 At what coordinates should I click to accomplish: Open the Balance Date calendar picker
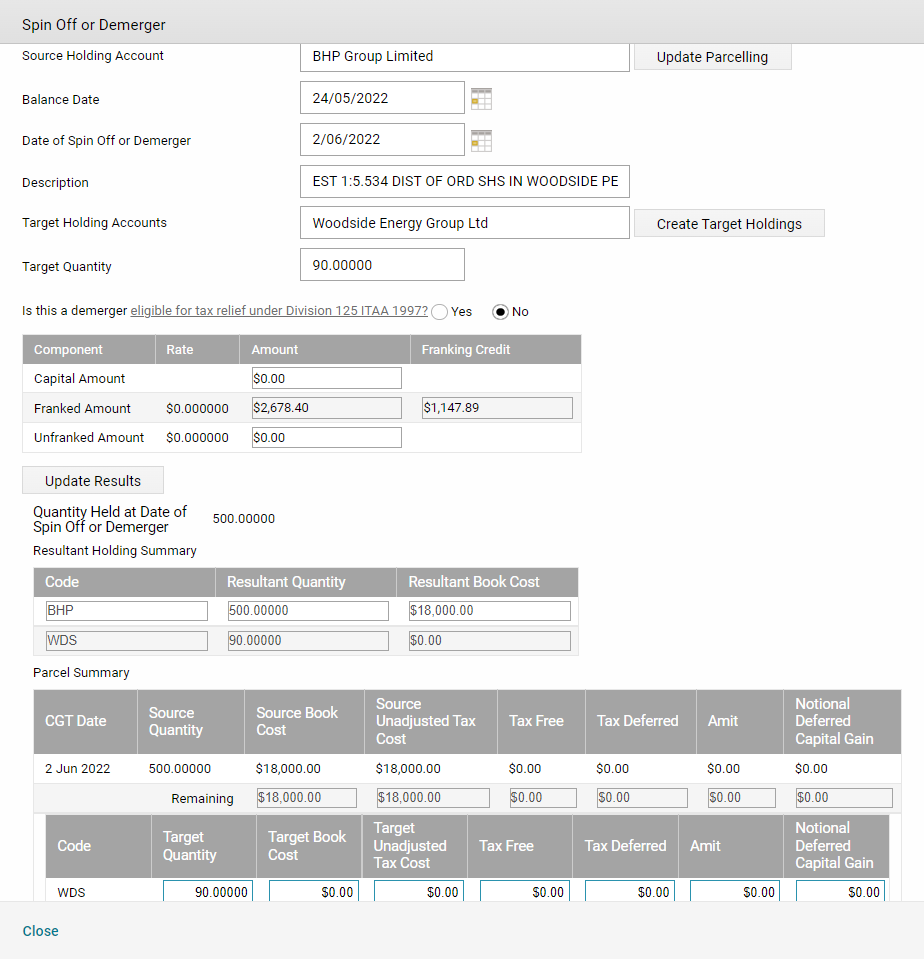[481, 98]
